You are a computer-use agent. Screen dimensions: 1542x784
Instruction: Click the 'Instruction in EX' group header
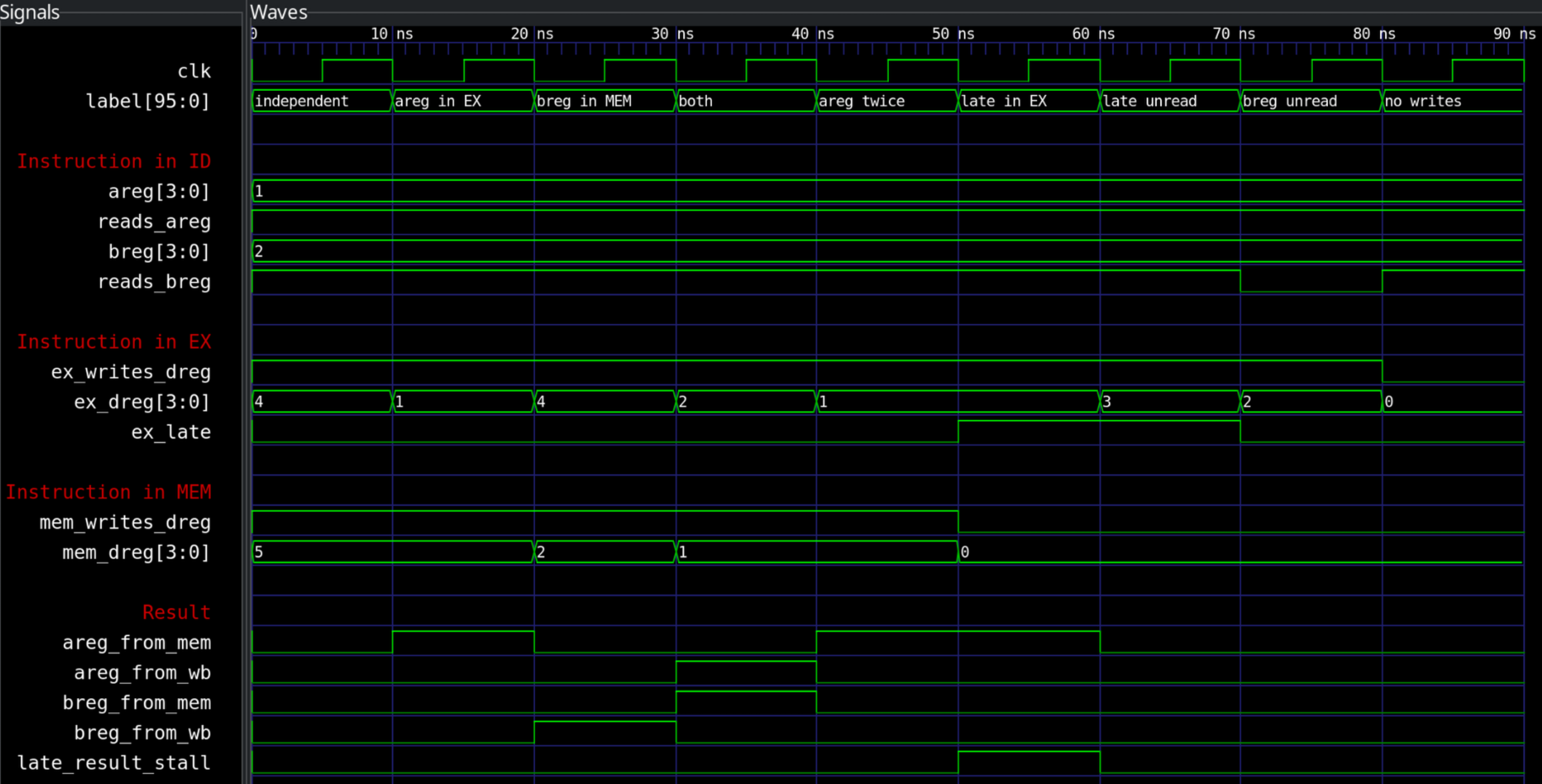(114, 341)
